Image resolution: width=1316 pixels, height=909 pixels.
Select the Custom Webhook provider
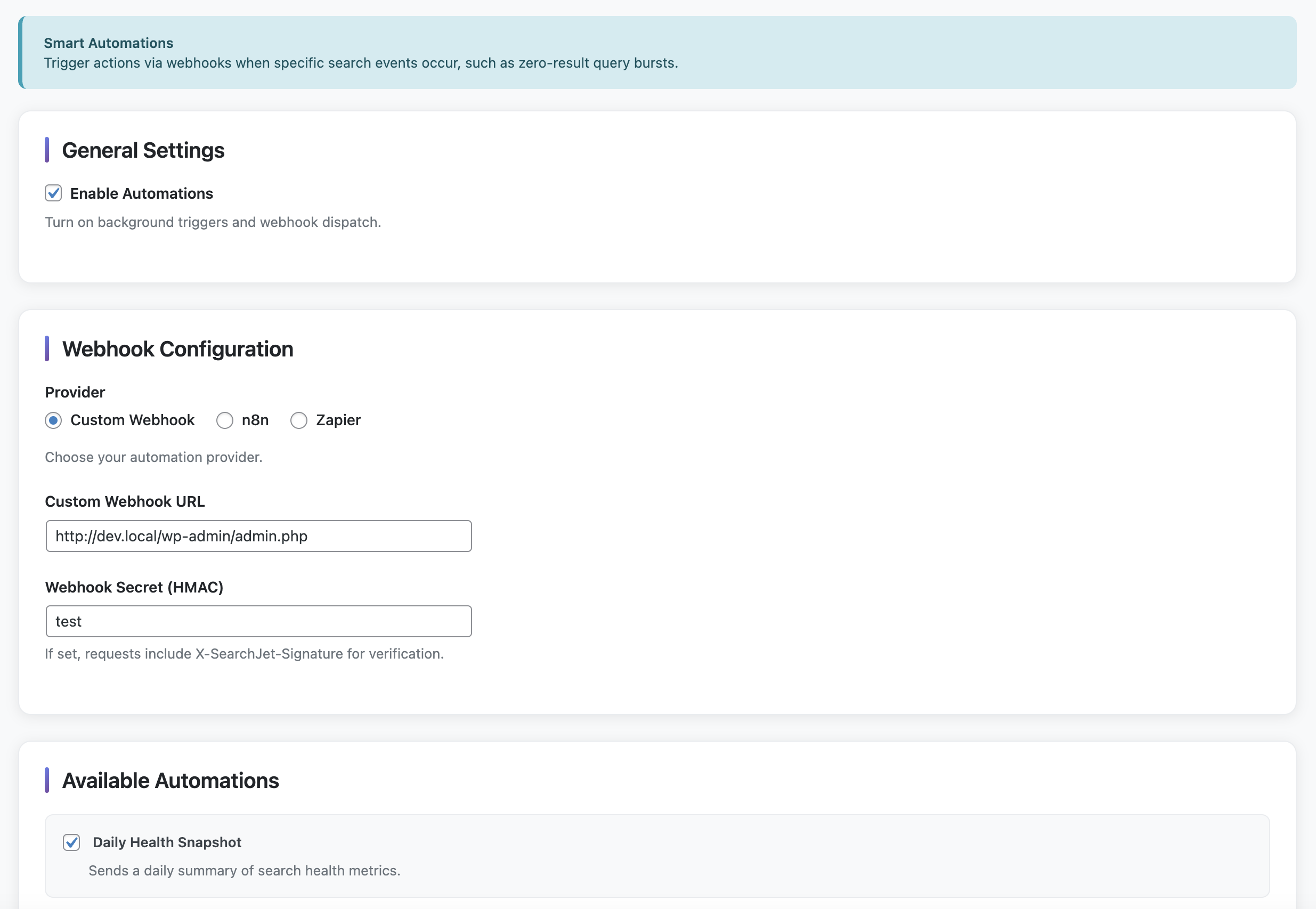click(53, 420)
